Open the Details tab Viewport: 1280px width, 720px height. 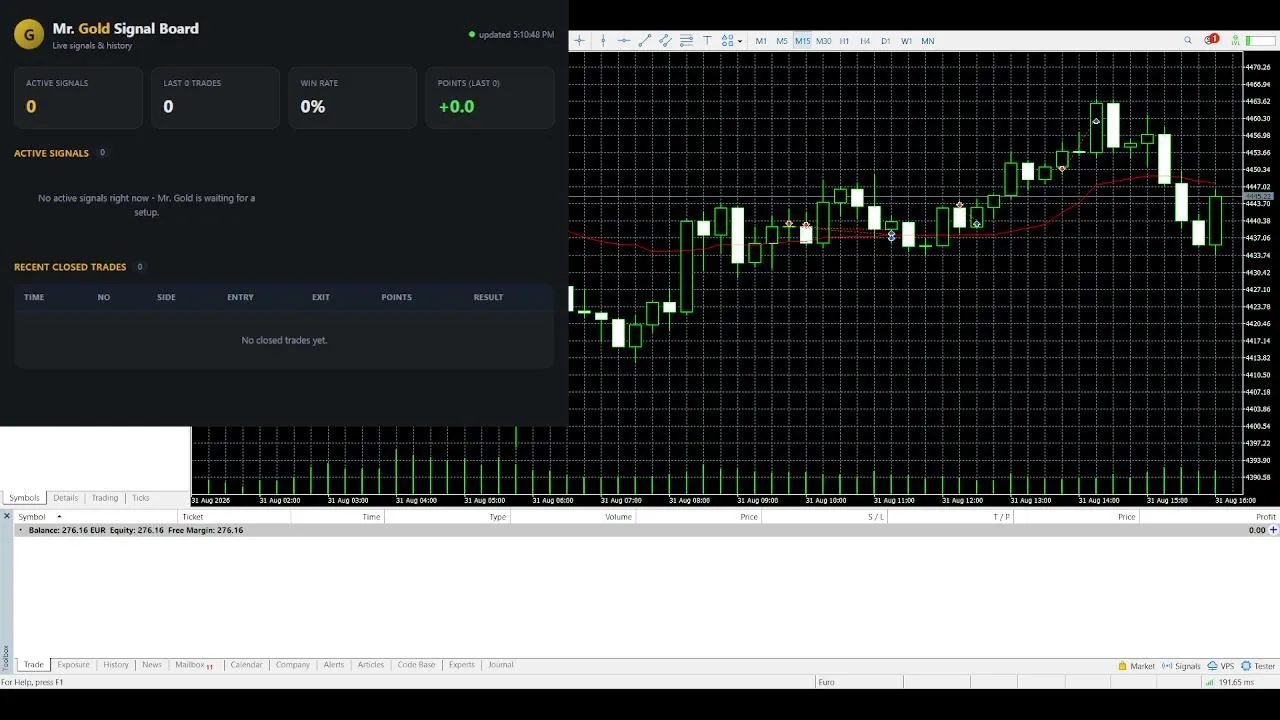pos(66,498)
